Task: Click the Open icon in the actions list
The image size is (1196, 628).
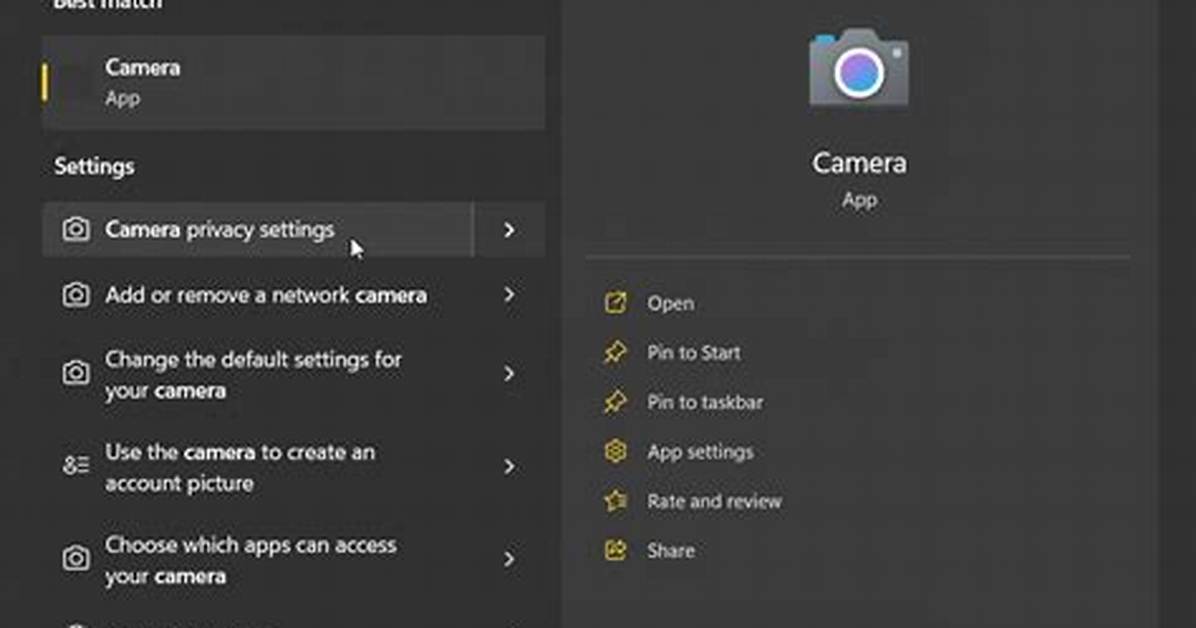Action: tap(616, 302)
